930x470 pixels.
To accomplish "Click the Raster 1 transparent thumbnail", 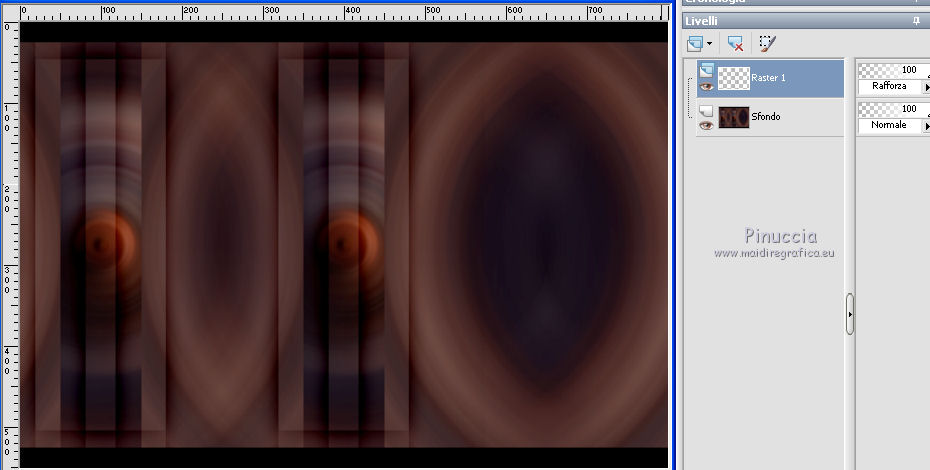I will point(734,78).
